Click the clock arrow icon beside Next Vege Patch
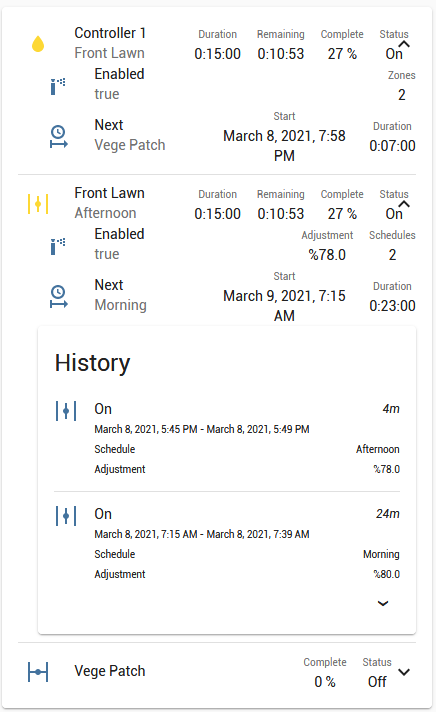This screenshot has height=712, width=436. pos(59,137)
